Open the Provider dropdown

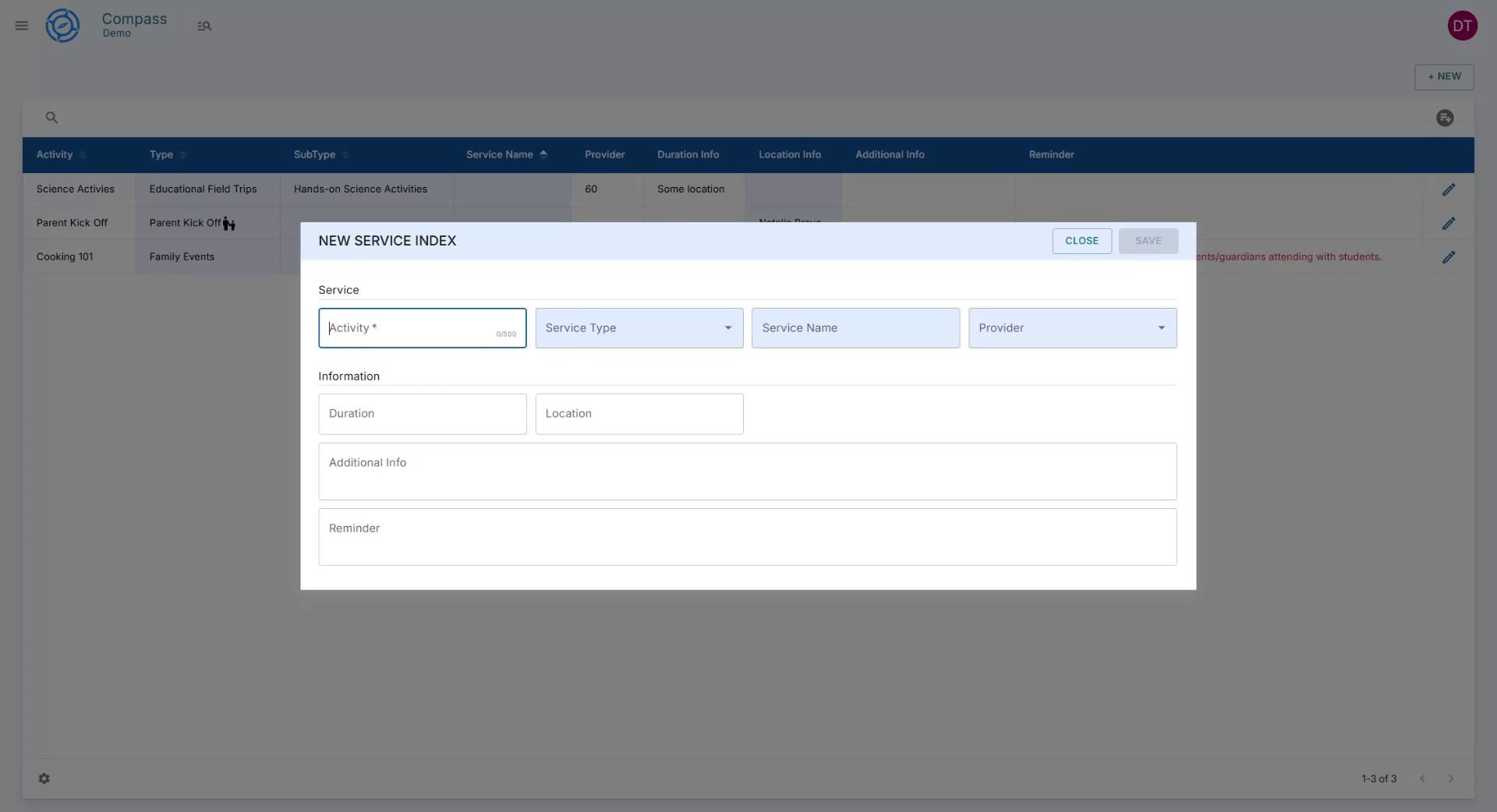1161,328
